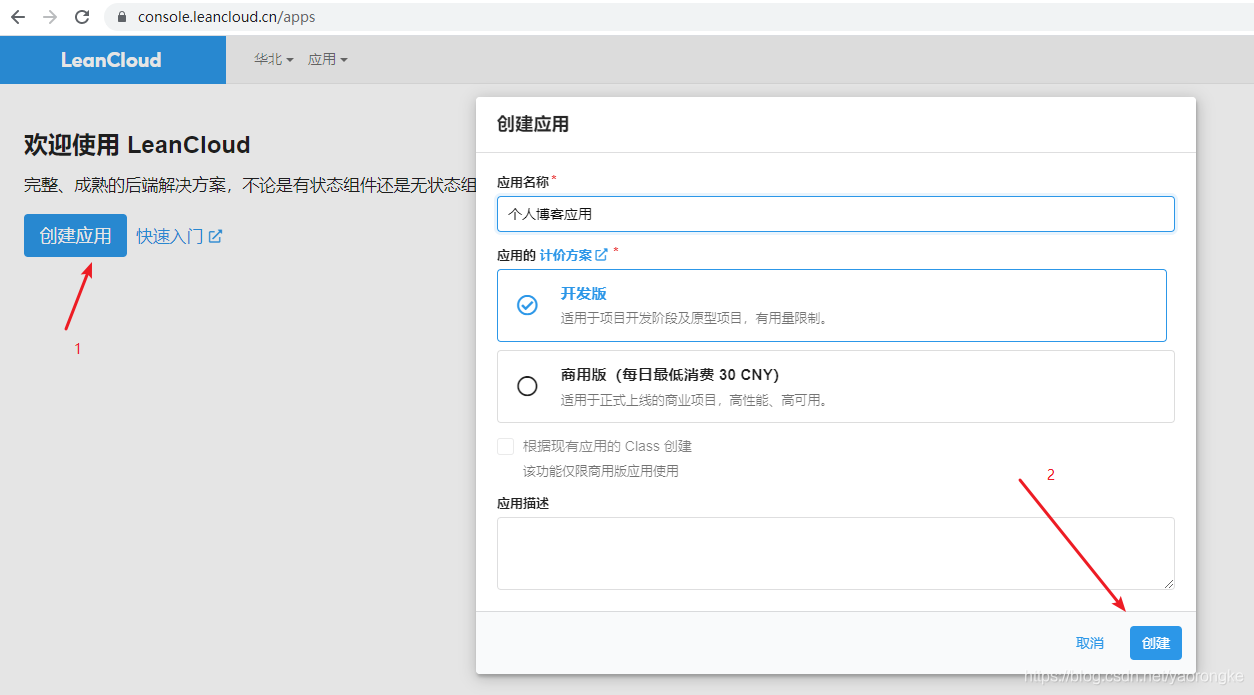Select the 开发版 plan card
This screenshot has height=695, width=1254.
832,305
